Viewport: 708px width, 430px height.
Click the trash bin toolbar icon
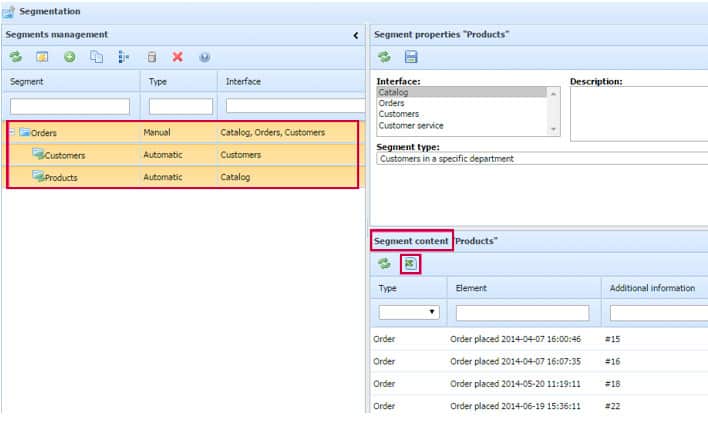tap(152, 57)
